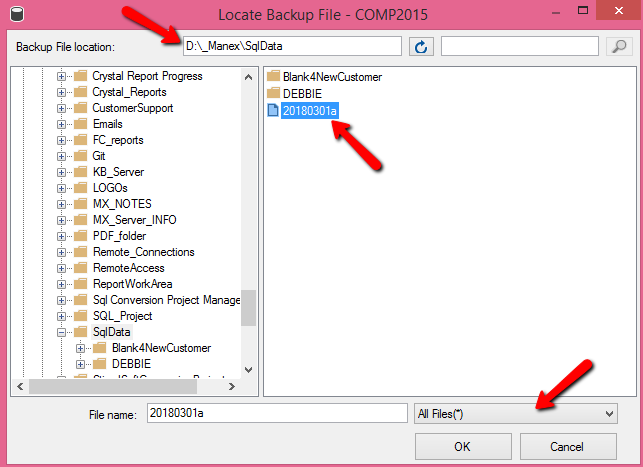Select Remote_Connections in folder tree
The image size is (643, 467).
click(144, 252)
